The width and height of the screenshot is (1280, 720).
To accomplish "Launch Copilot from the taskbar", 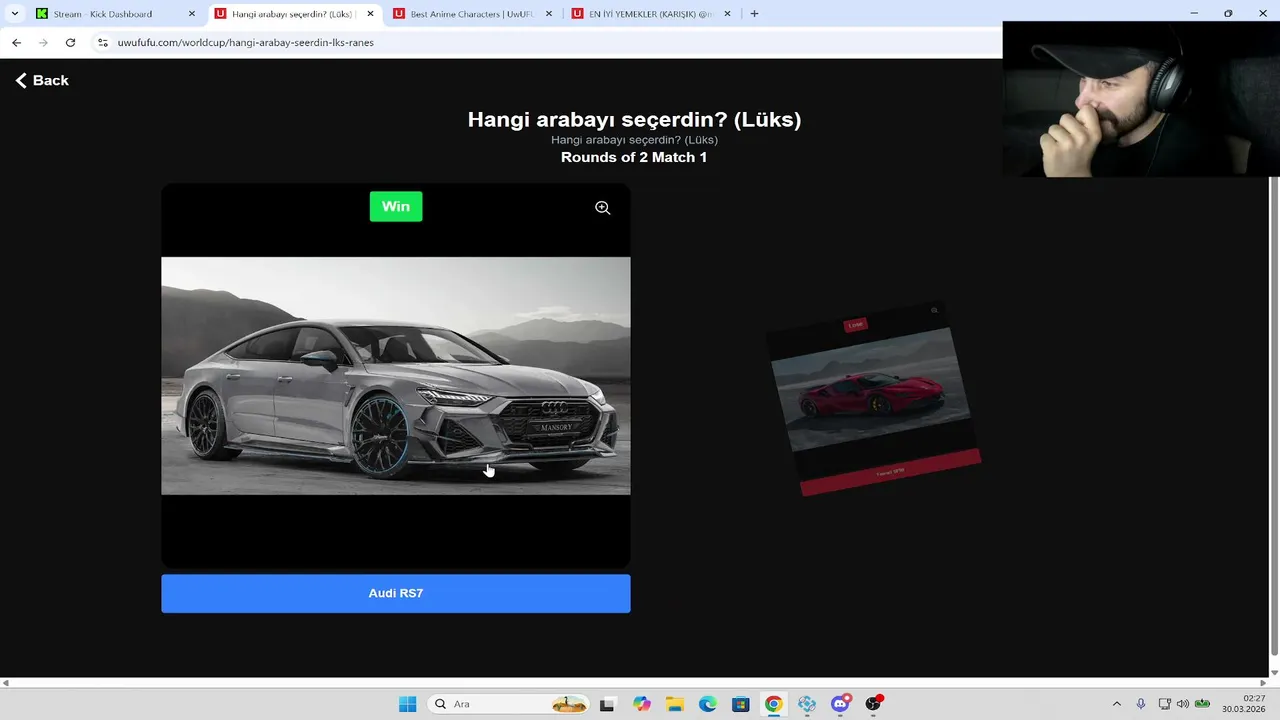I will point(641,704).
